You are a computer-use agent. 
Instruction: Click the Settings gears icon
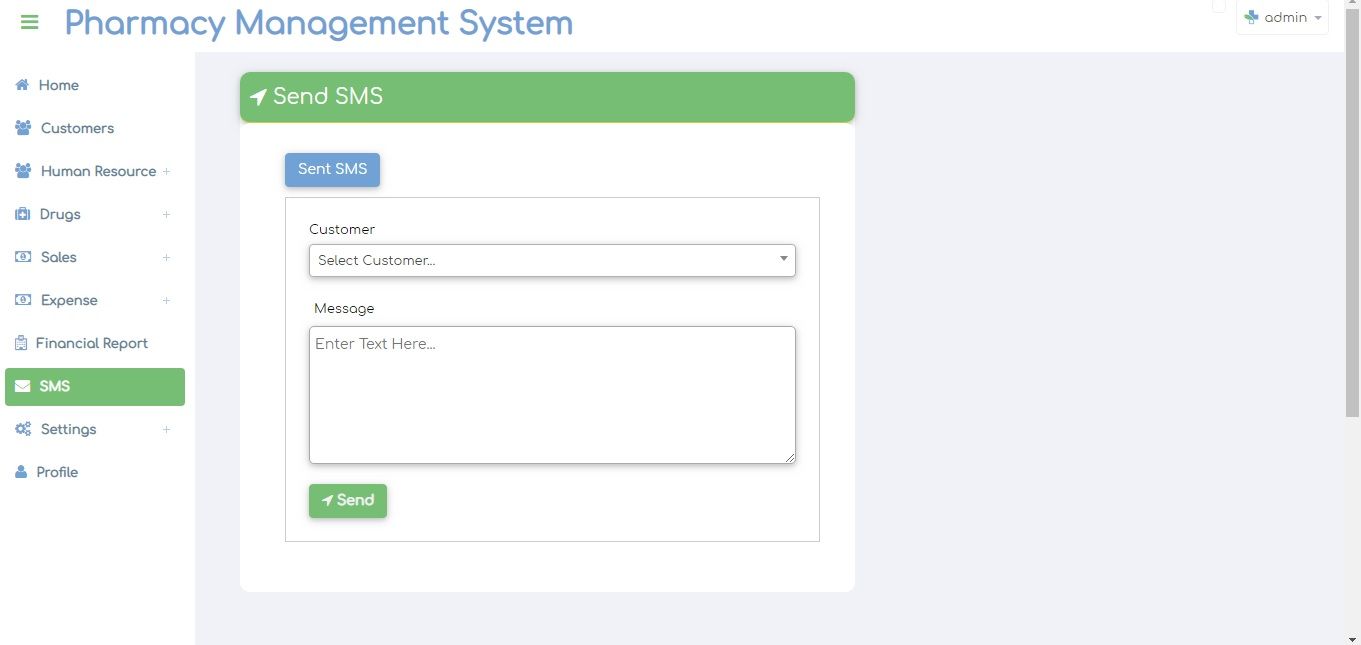click(x=23, y=429)
